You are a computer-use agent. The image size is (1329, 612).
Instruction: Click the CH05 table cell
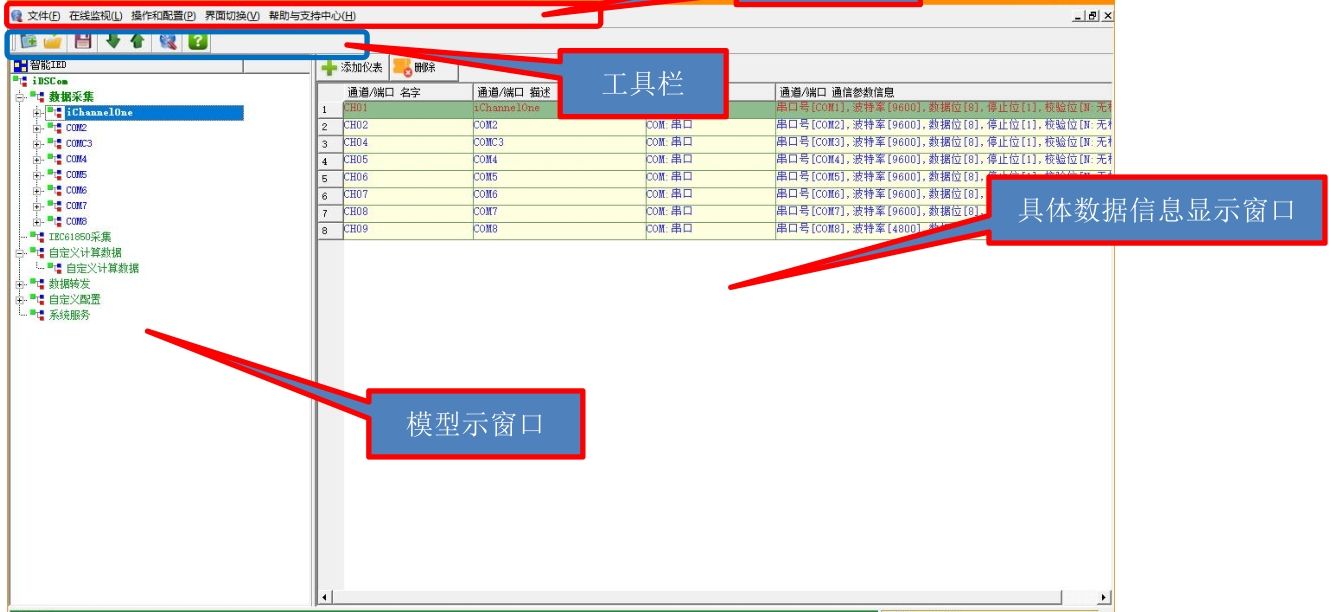(407, 160)
